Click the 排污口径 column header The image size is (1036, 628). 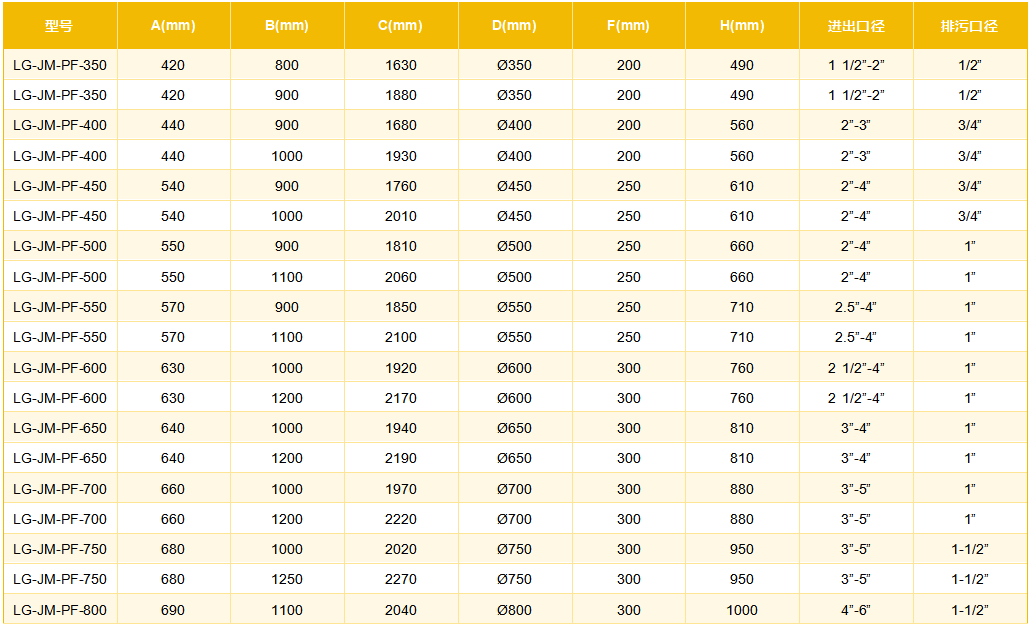(x=969, y=26)
